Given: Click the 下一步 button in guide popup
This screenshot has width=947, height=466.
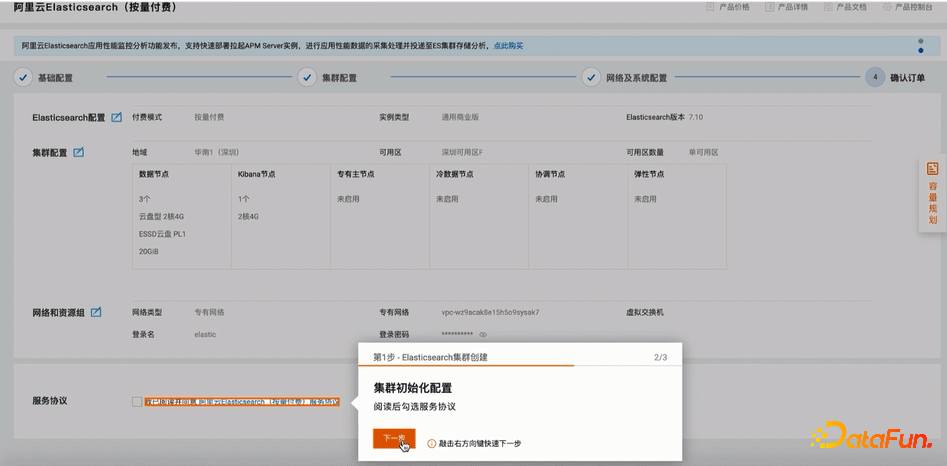Looking at the screenshot, I should [394, 439].
